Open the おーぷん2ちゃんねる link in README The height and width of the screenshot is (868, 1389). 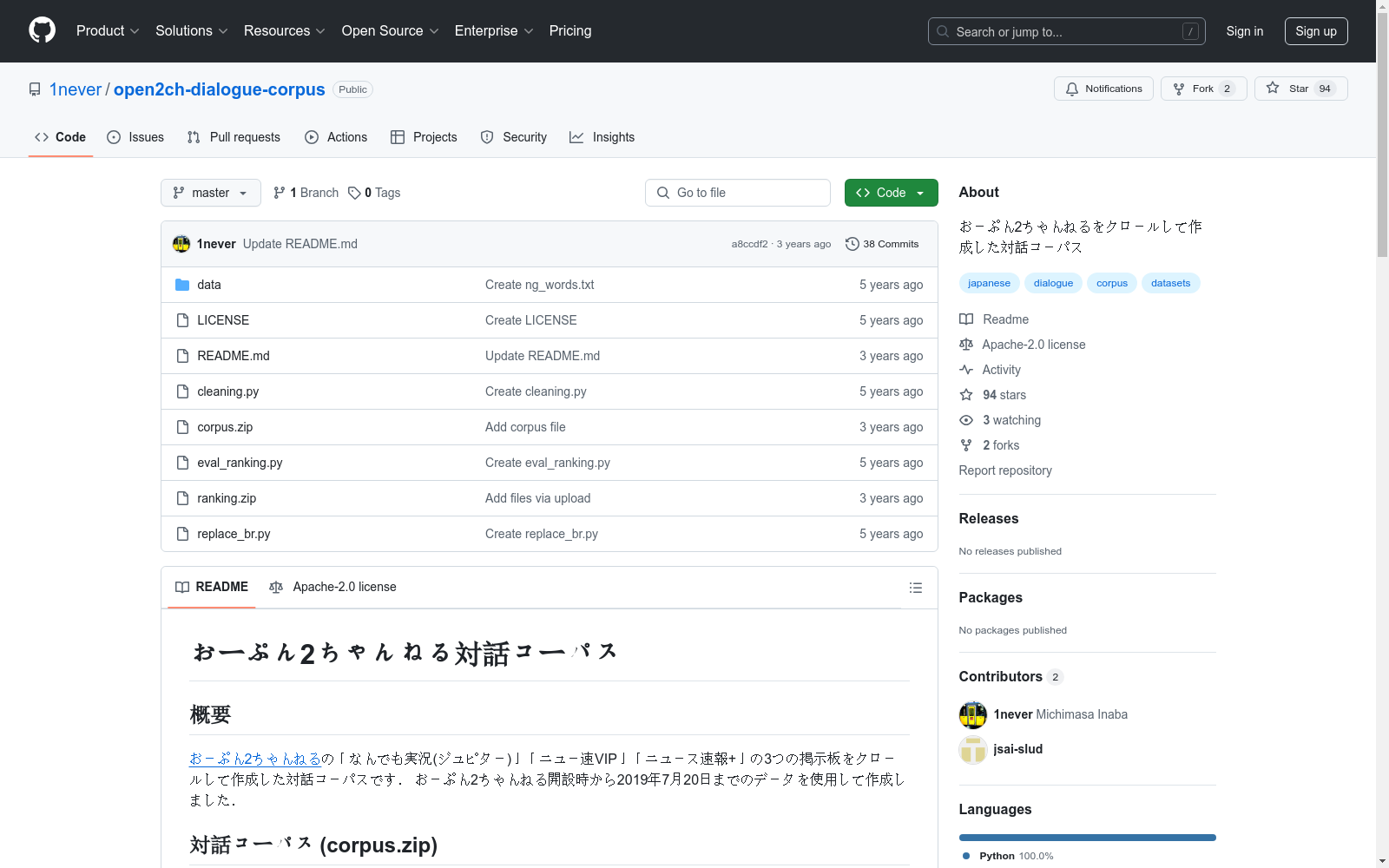pyautogui.click(x=255, y=759)
